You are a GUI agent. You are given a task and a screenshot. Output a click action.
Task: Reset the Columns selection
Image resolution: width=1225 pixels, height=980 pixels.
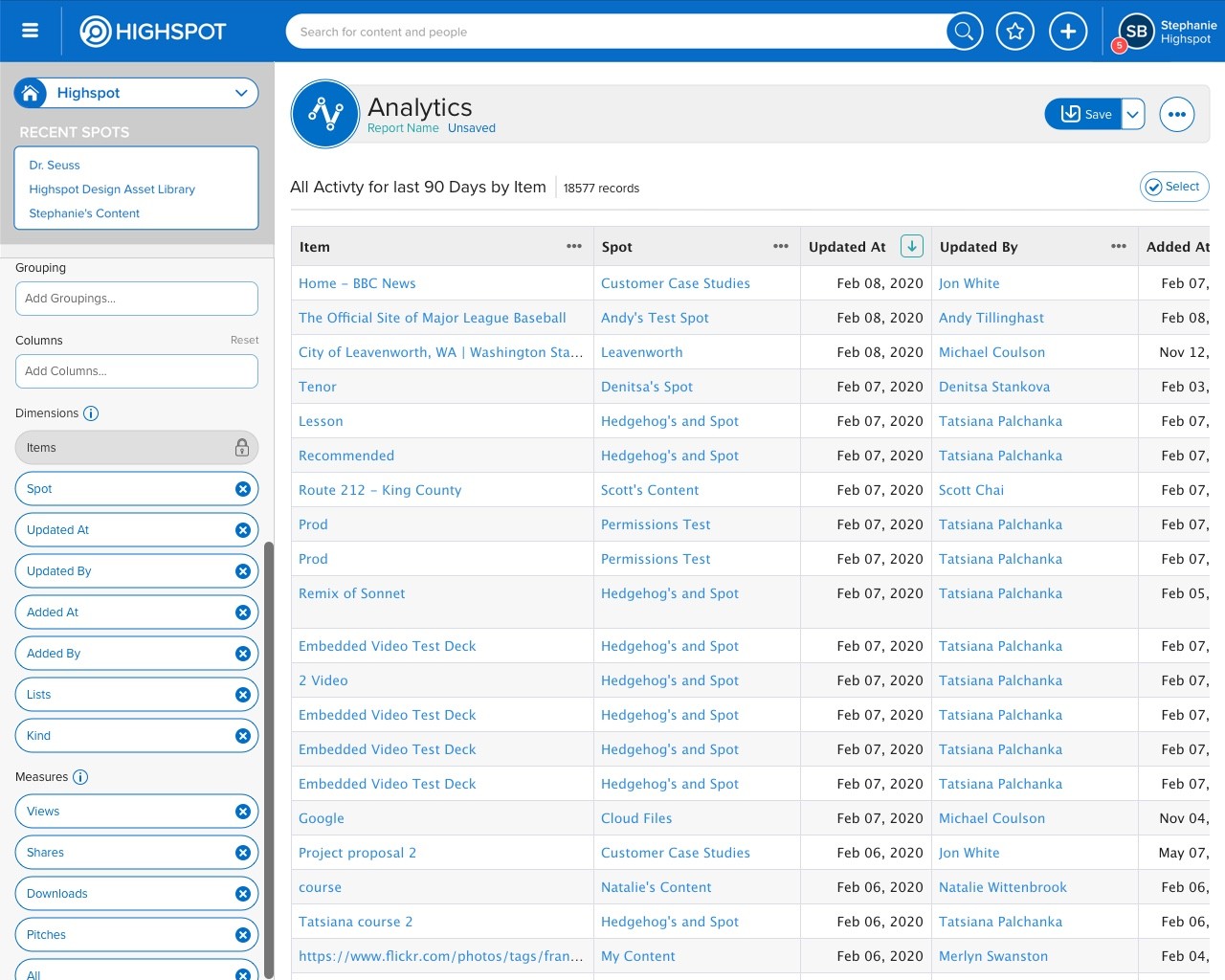click(x=244, y=341)
